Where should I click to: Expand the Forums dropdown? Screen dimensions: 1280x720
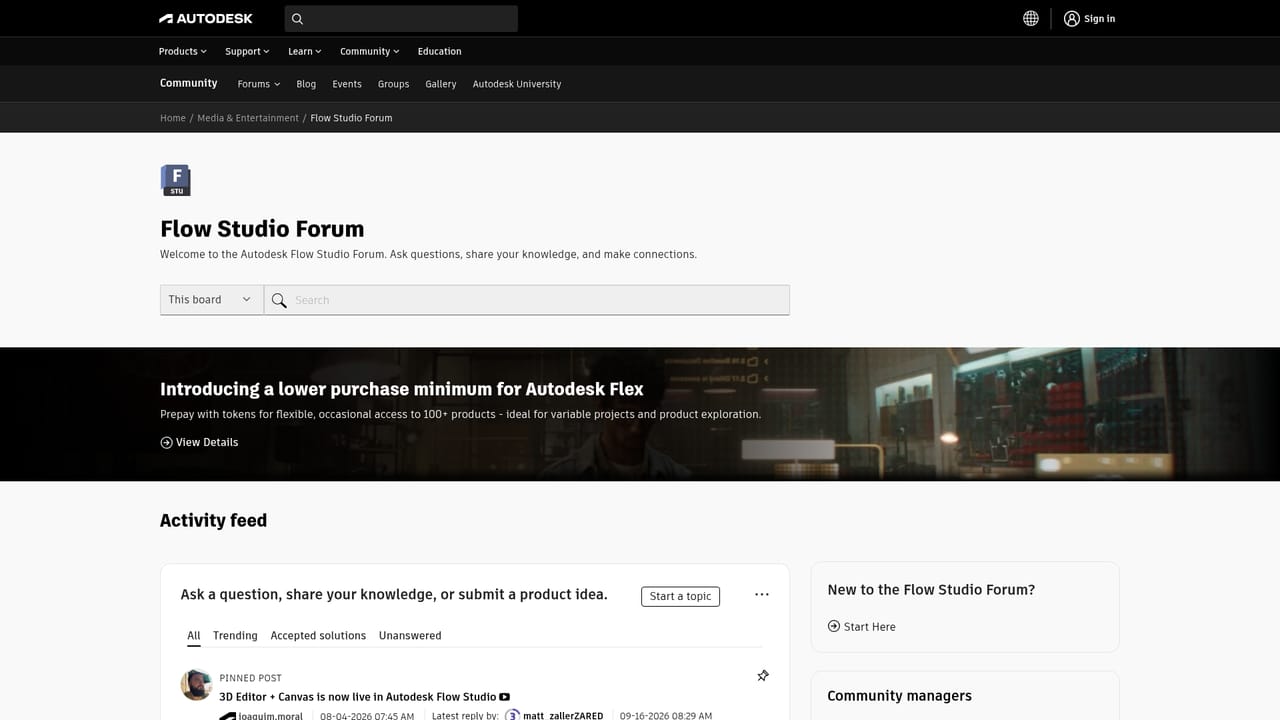pos(259,84)
